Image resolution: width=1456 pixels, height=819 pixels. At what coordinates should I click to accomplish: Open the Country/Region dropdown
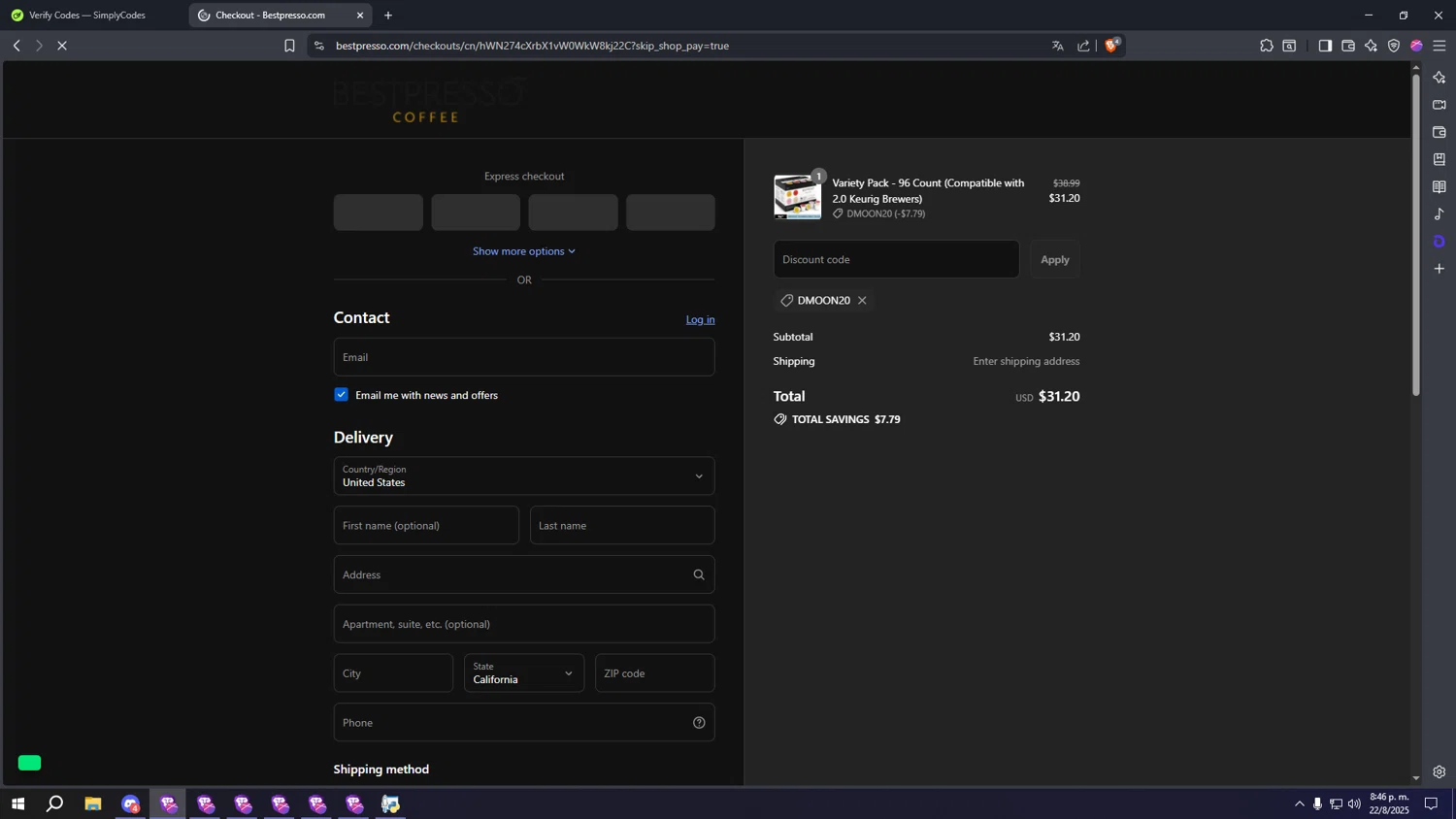point(524,475)
